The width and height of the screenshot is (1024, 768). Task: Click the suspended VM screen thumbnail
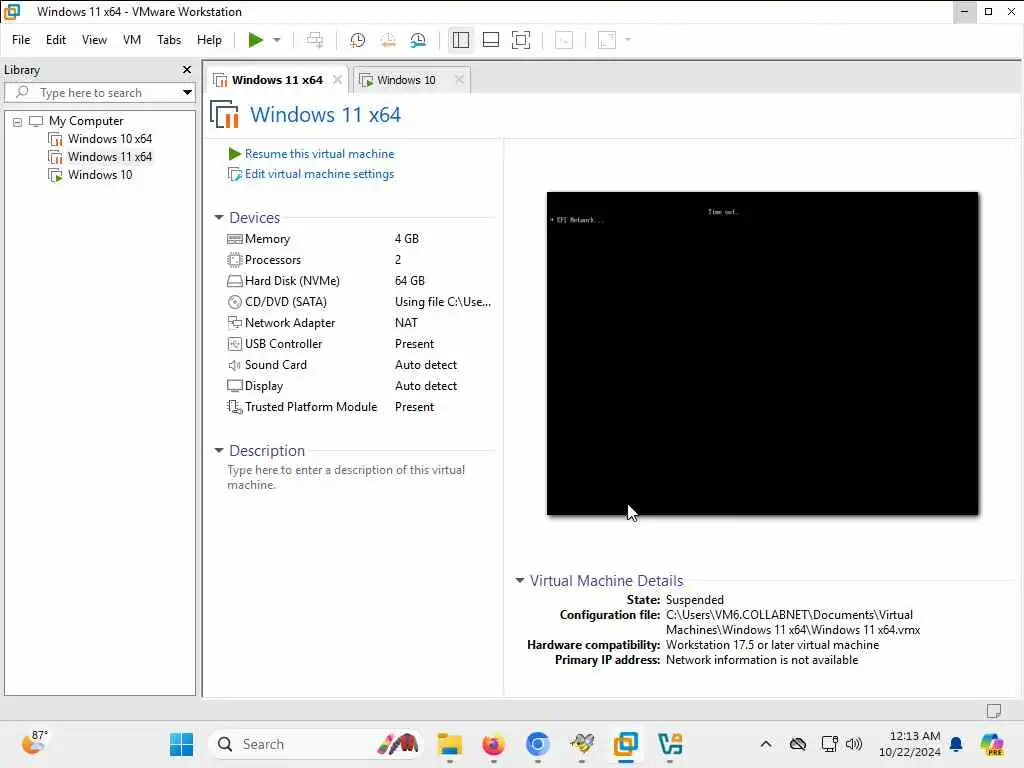click(762, 353)
